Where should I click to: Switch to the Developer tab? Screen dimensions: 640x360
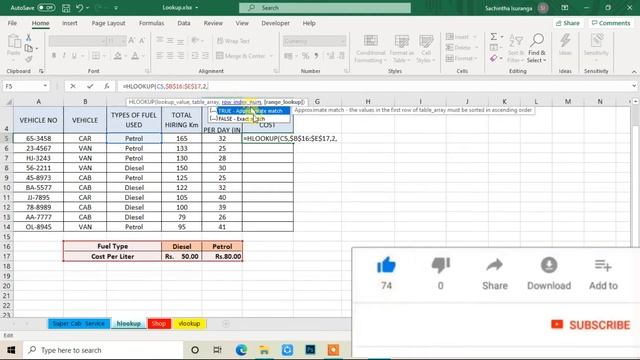(276, 23)
